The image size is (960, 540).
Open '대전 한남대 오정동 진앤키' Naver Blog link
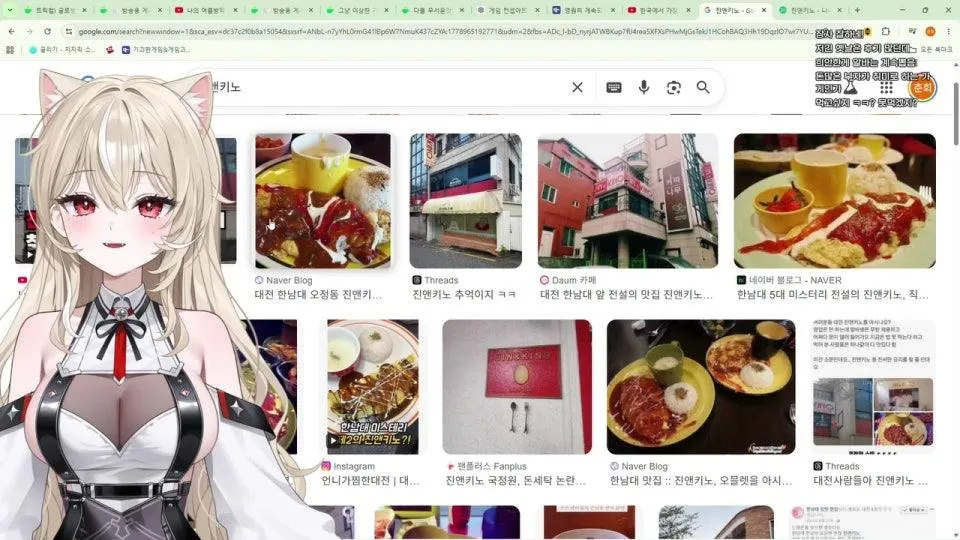(x=318, y=295)
